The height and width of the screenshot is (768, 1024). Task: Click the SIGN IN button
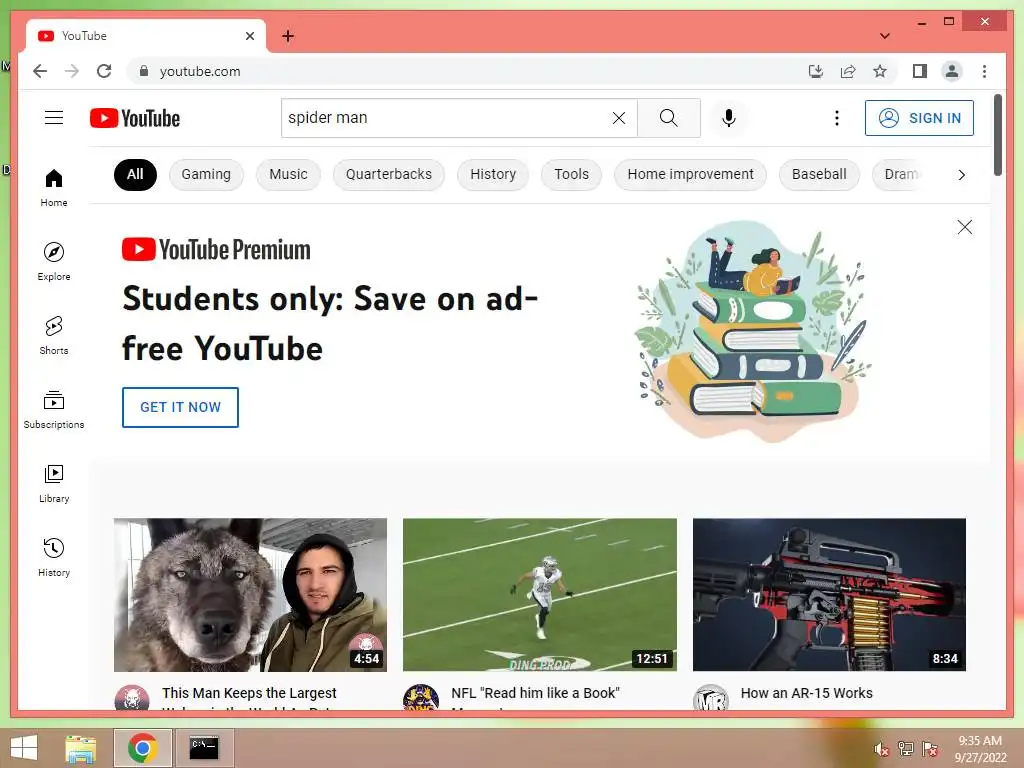919,118
